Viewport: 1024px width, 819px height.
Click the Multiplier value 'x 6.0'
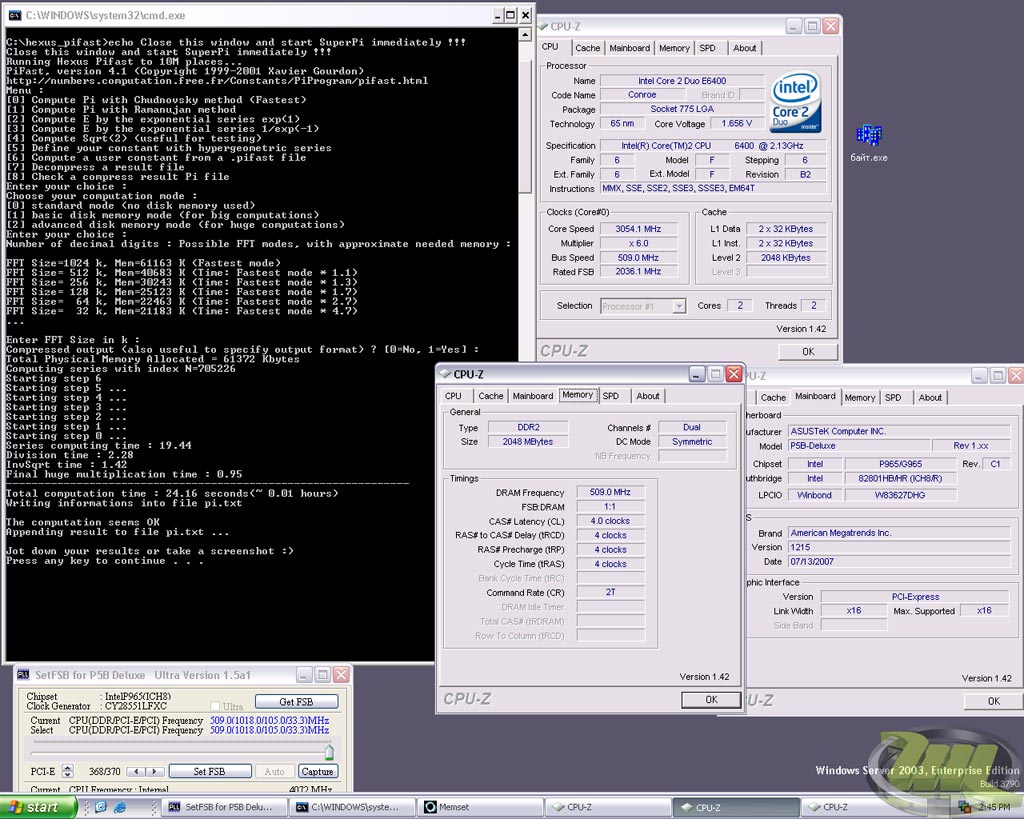pos(638,243)
